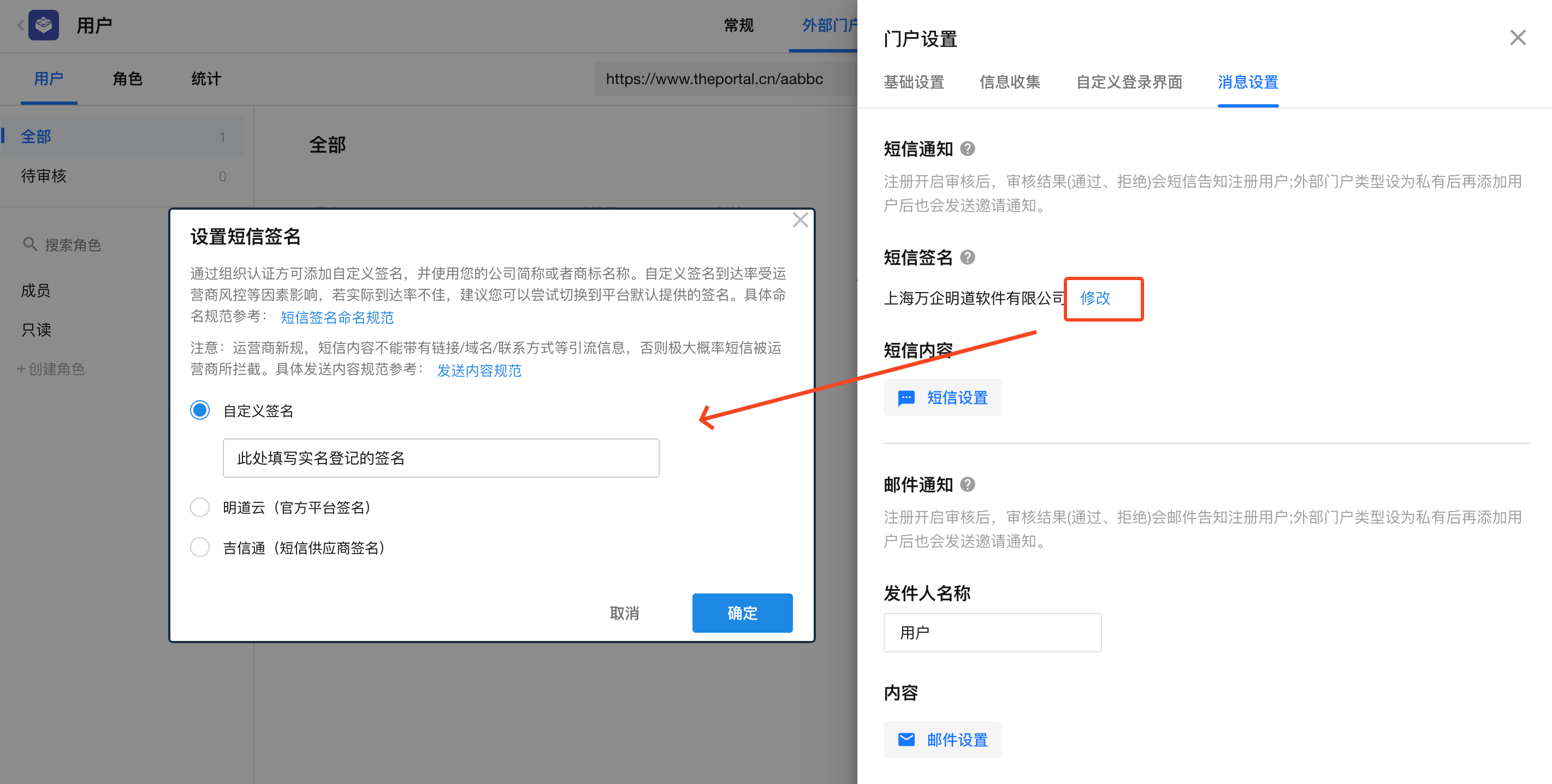Click 确定 to confirm signature
Screen dimensions: 1552x784
742,613
